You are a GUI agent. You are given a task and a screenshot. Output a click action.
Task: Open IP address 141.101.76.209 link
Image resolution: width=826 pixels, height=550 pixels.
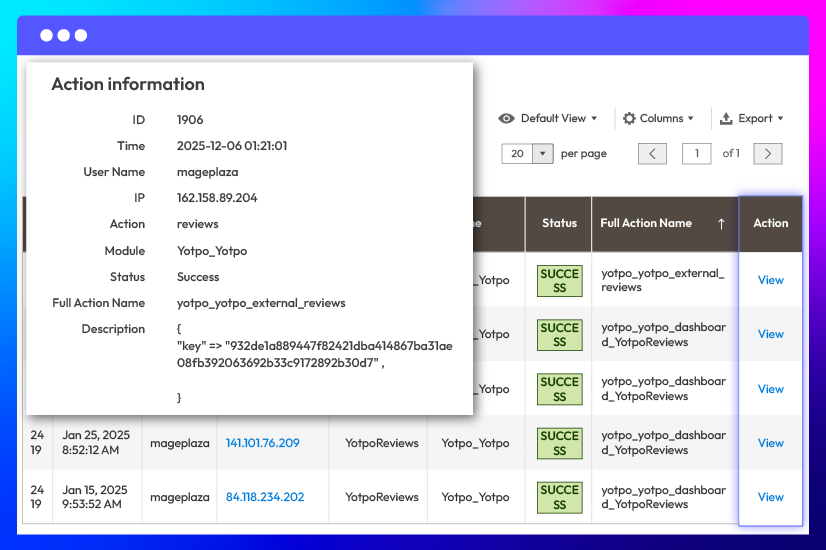(263, 443)
